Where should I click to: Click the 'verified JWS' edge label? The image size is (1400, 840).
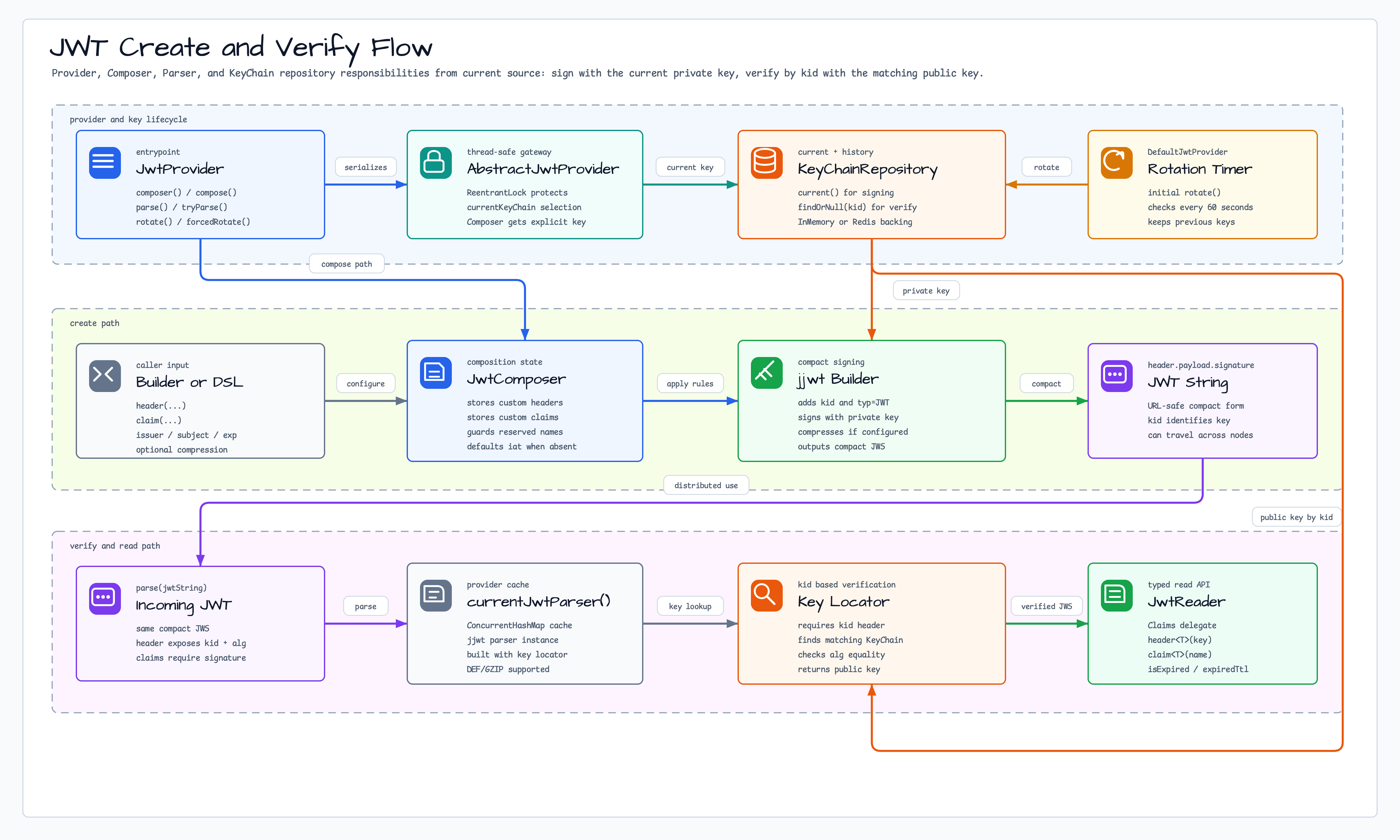point(1046,606)
